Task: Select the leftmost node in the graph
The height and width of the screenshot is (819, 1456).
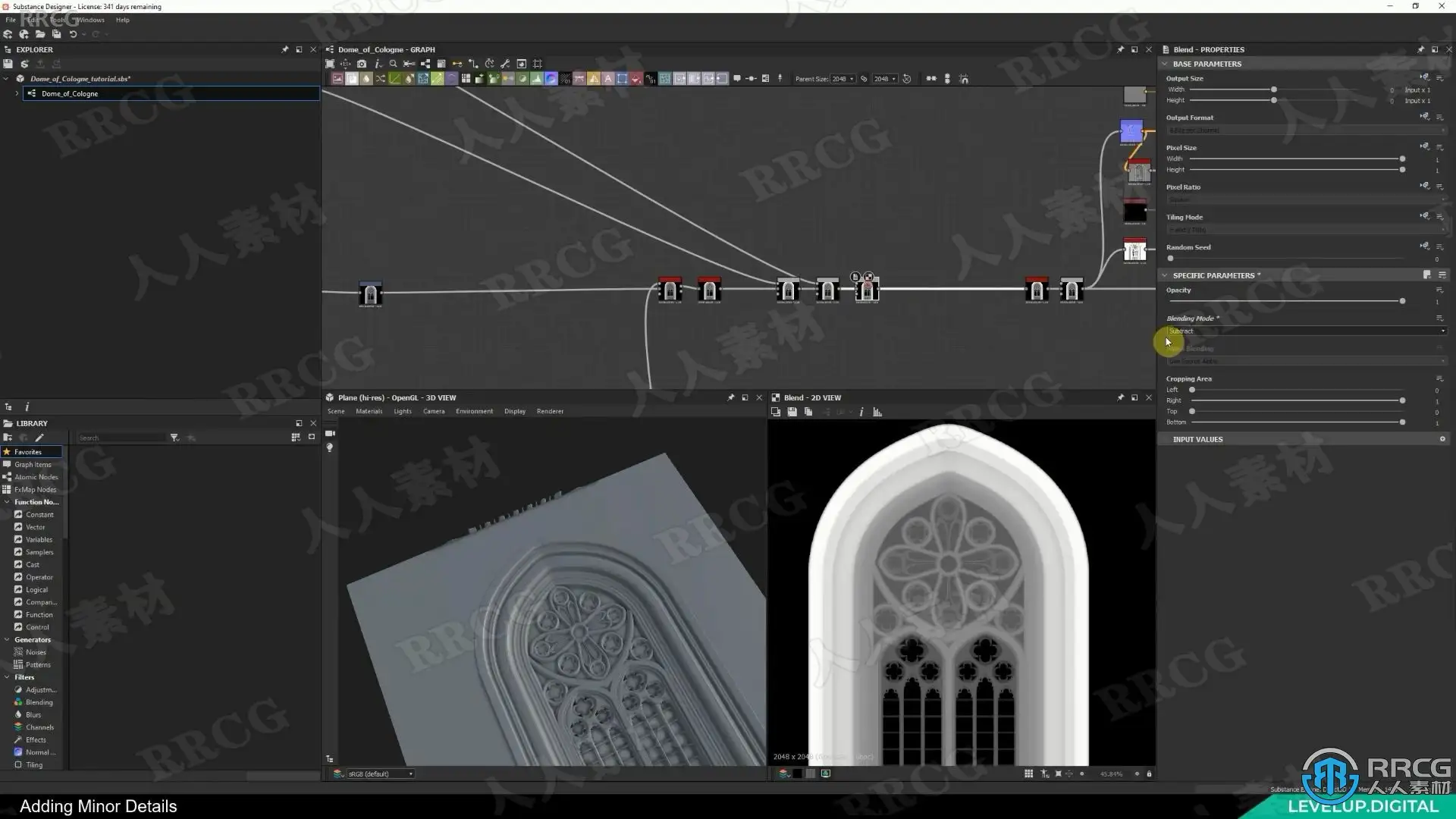Action: [x=370, y=293]
